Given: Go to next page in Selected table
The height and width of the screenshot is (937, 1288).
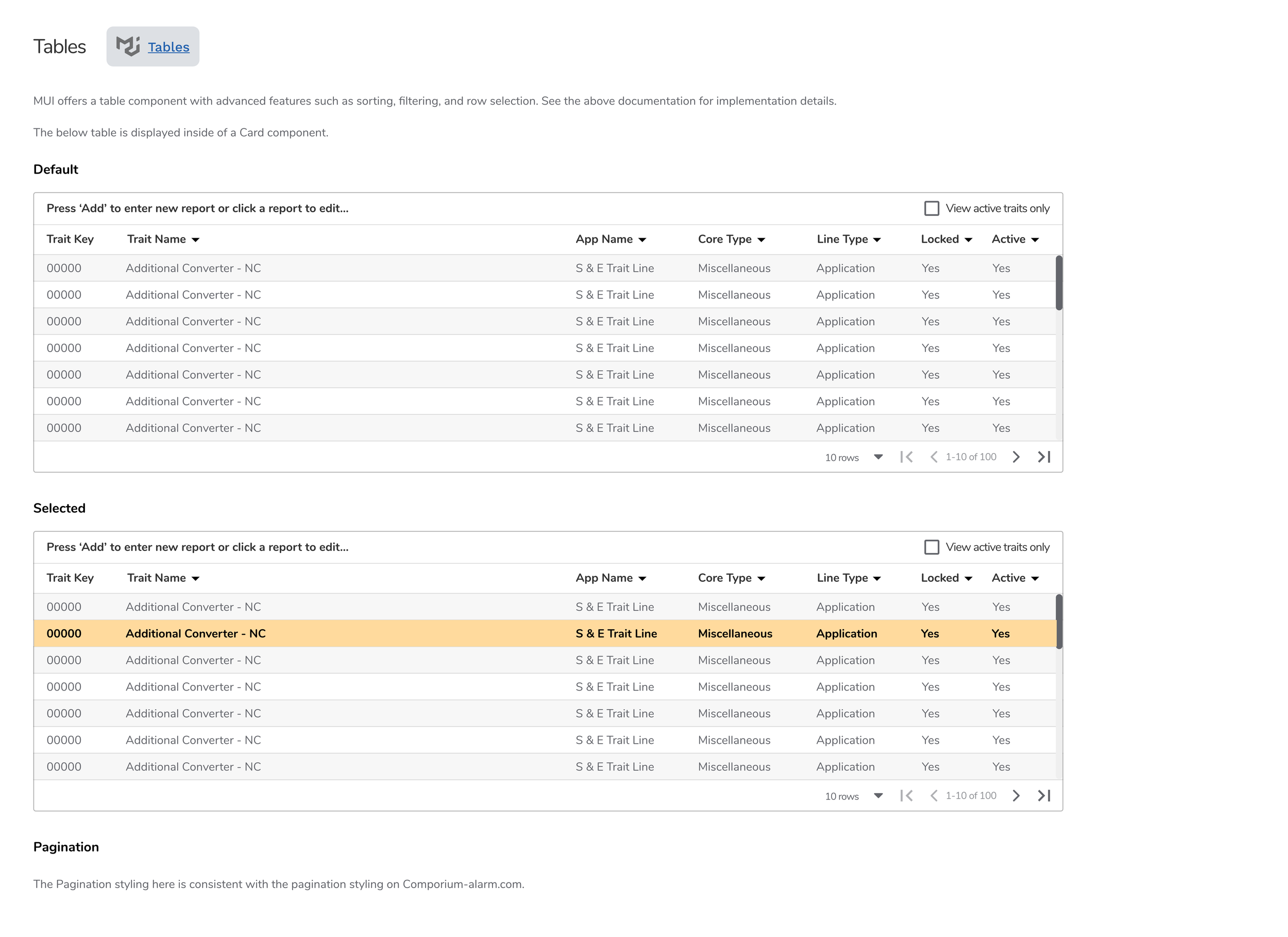Looking at the screenshot, I should click(1016, 795).
